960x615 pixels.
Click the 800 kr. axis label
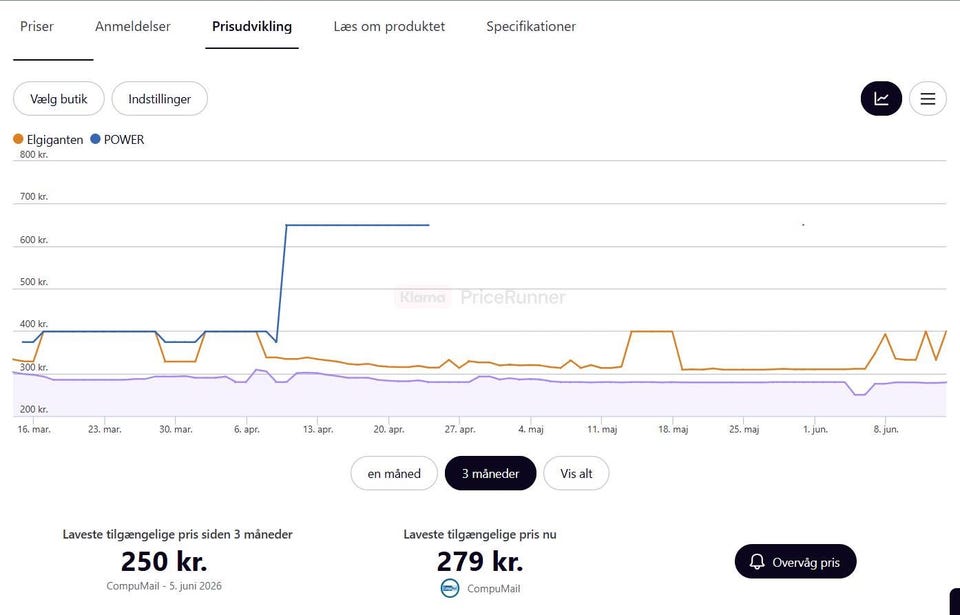tap(34, 154)
